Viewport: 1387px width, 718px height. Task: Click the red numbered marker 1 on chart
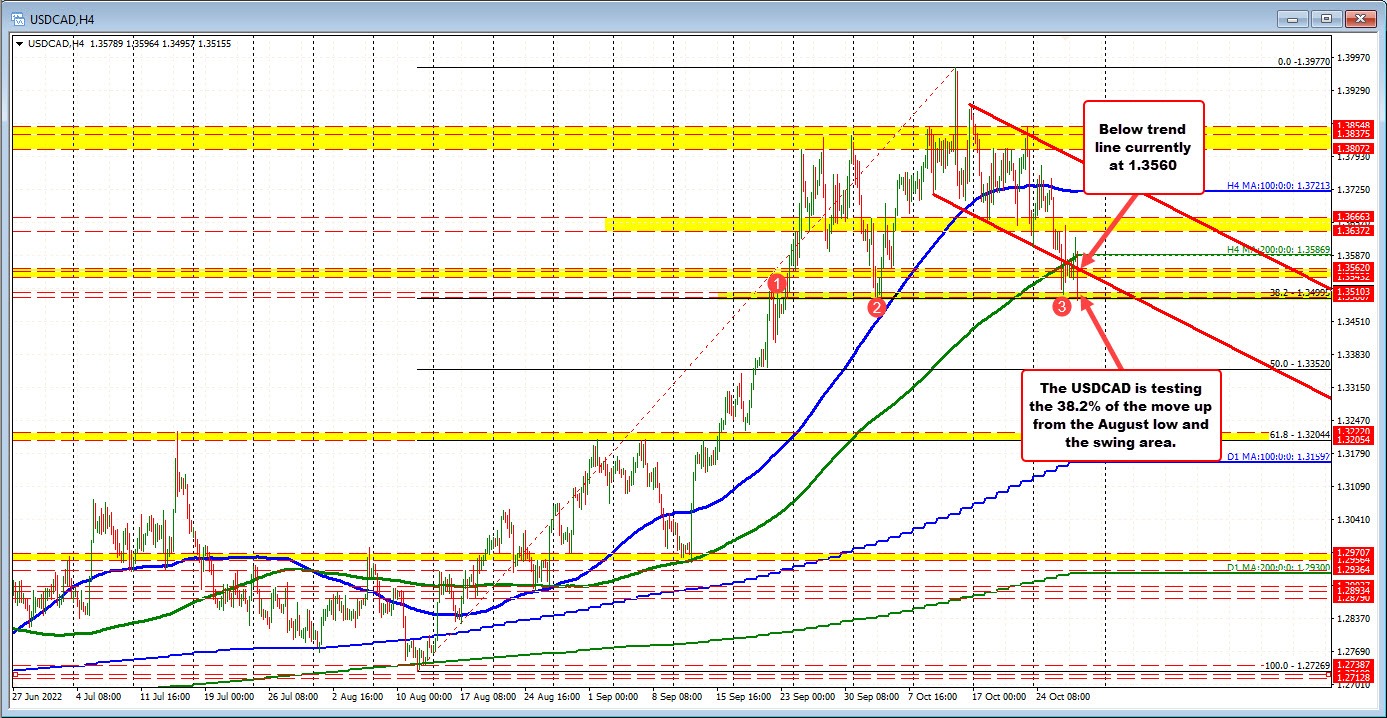click(x=779, y=284)
